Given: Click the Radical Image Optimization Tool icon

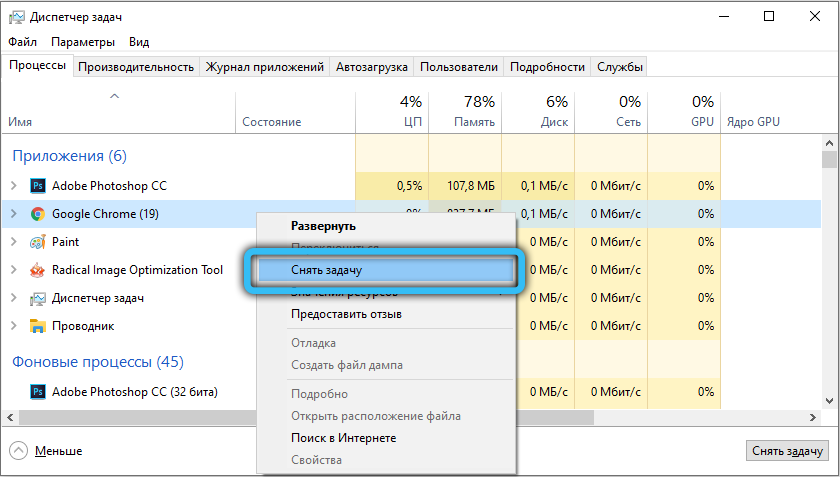Looking at the screenshot, I should [38, 270].
